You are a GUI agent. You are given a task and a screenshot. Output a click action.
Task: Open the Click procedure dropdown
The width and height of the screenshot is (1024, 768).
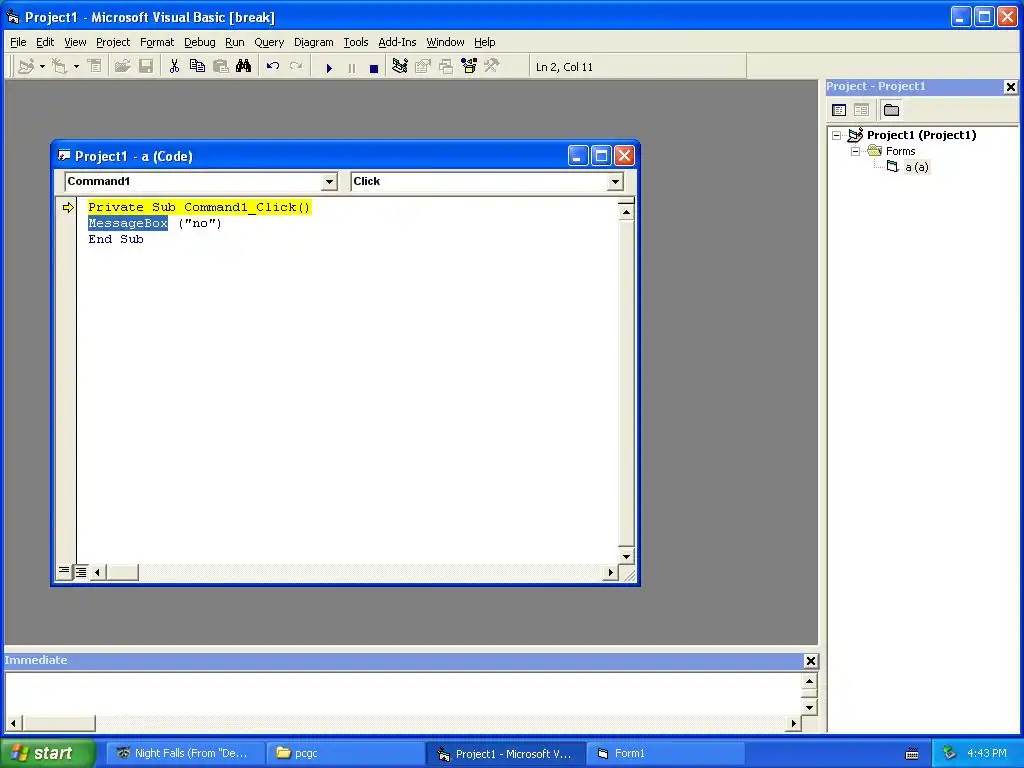pos(615,182)
